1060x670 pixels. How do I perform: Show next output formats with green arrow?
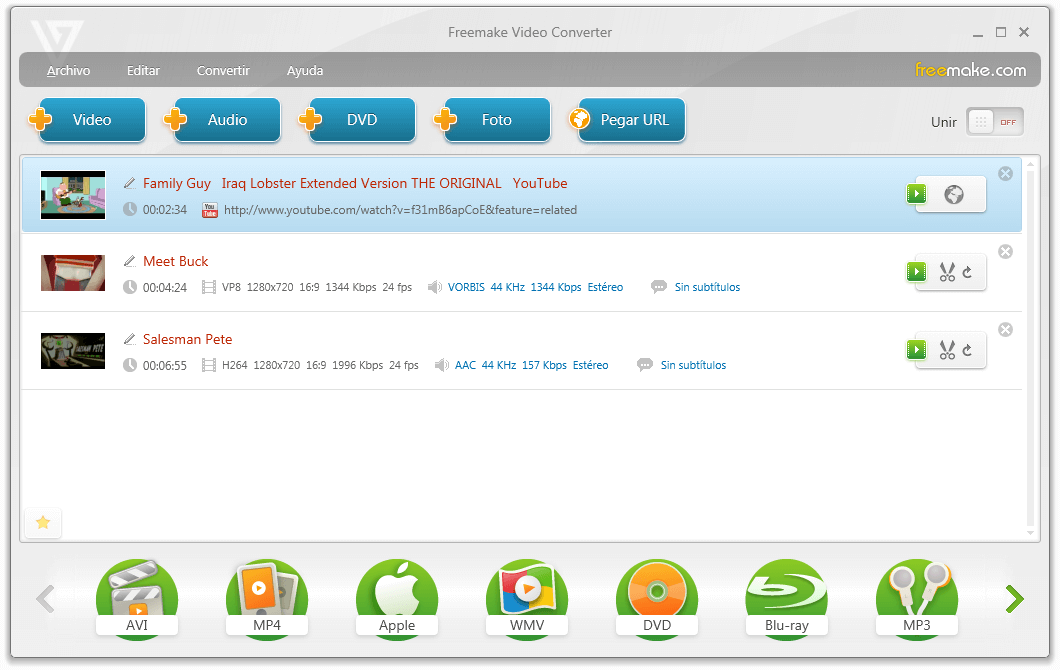click(x=1015, y=599)
